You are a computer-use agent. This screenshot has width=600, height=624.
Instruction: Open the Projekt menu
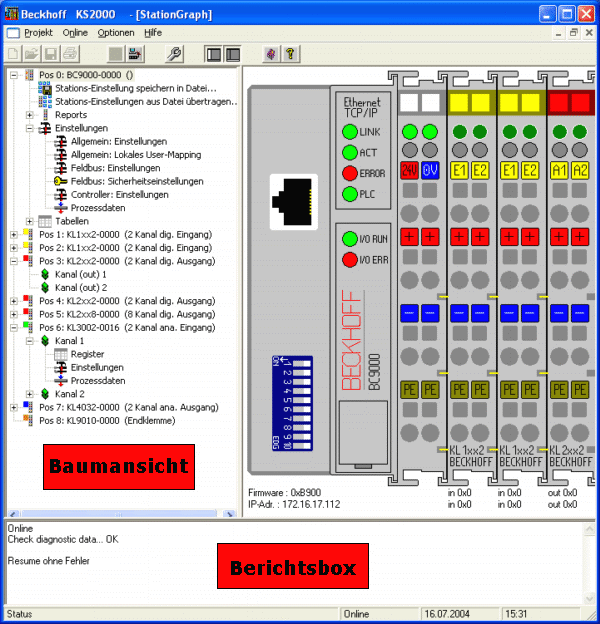(39, 33)
